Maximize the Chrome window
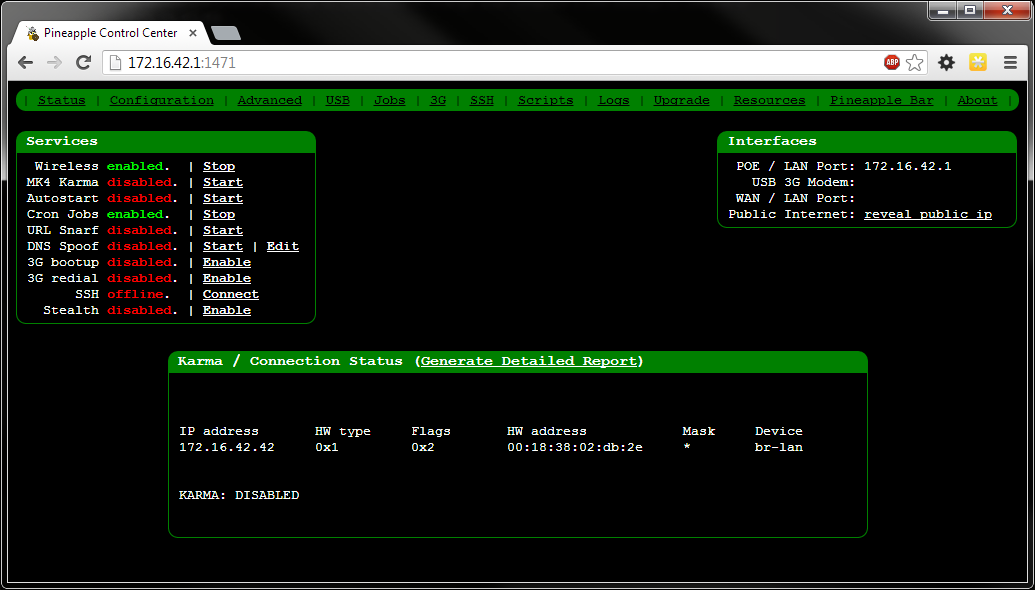 (x=970, y=9)
